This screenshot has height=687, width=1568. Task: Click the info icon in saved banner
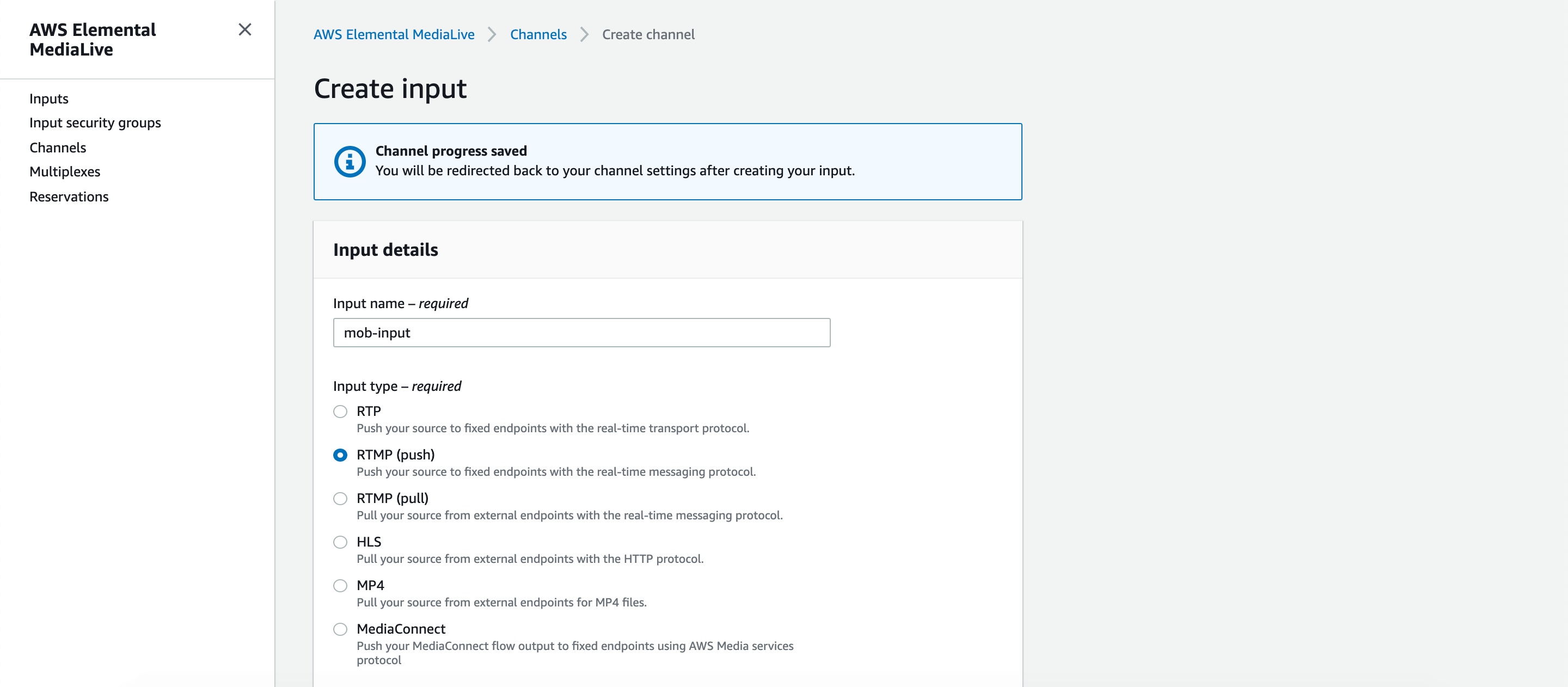click(x=350, y=161)
